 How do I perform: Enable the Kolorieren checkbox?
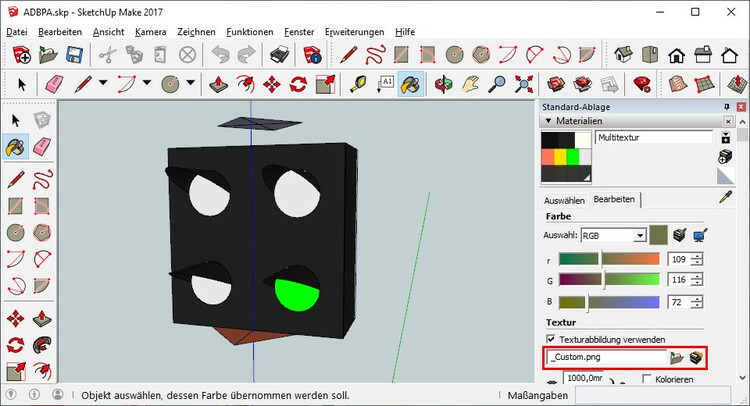pyautogui.click(x=647, y=380)
